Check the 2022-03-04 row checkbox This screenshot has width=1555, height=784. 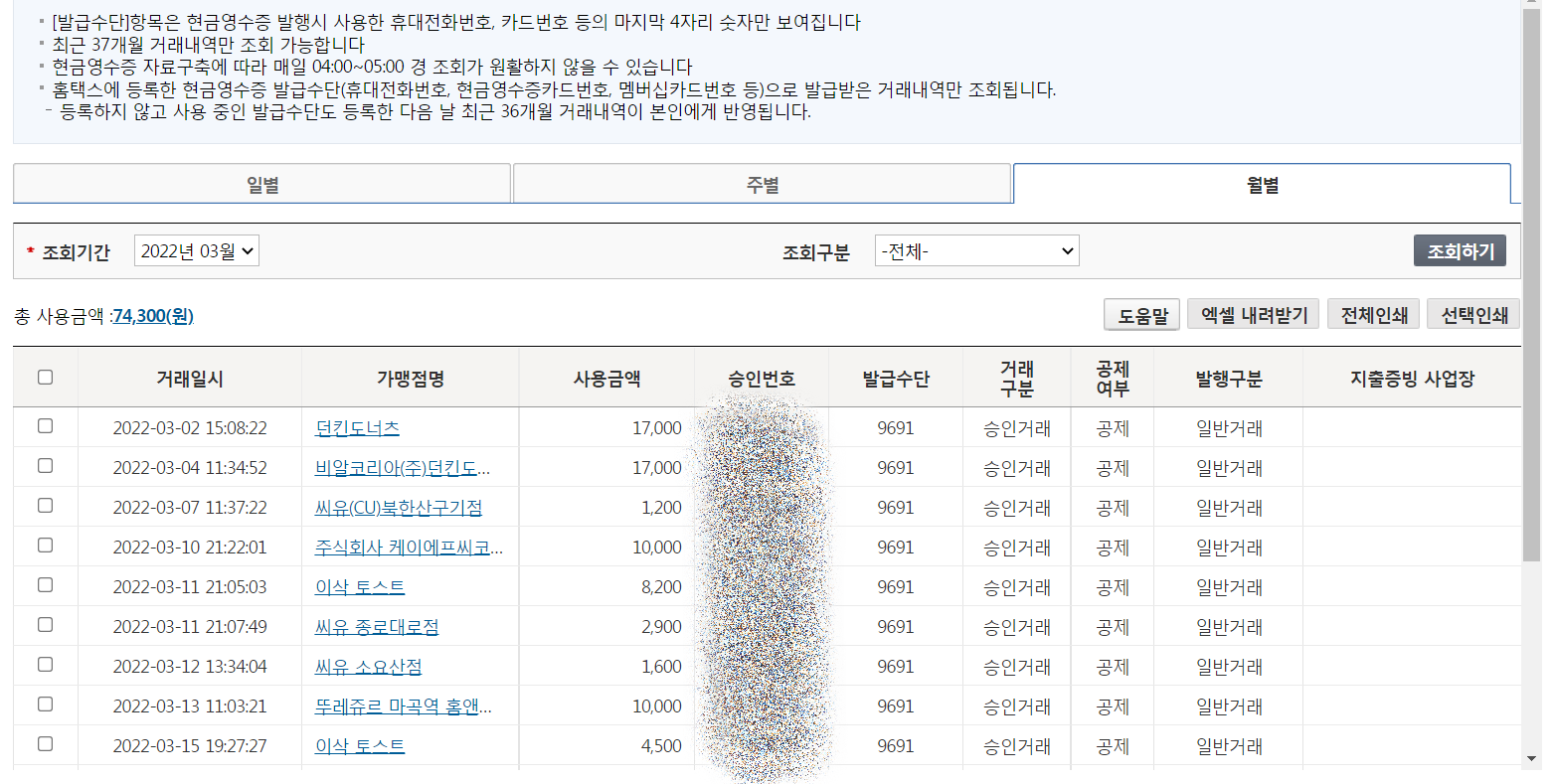click(x=45, y=465)
